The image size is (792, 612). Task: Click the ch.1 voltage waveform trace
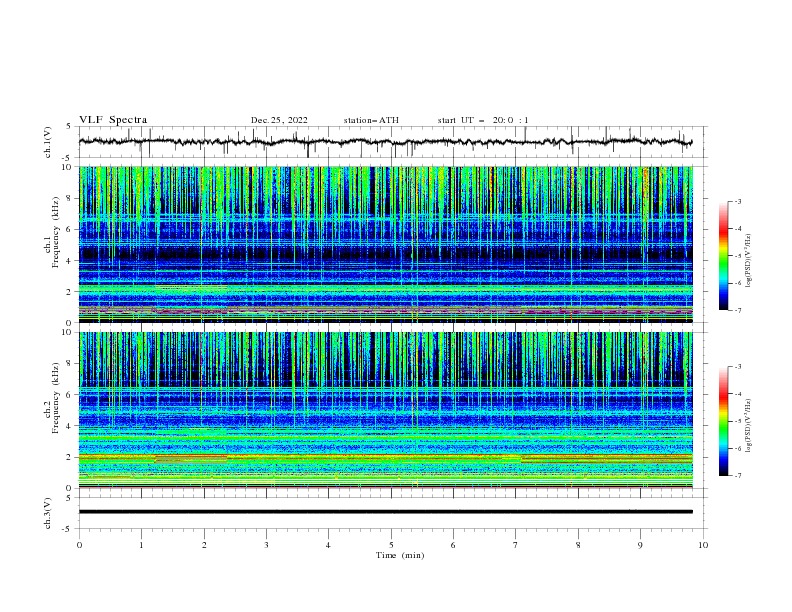pos(386,142)
